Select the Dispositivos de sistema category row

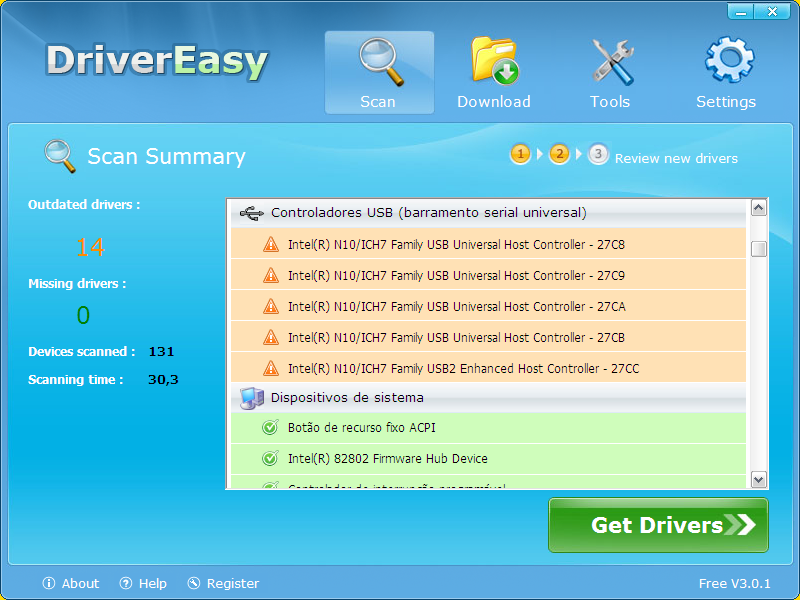point(488,397)
